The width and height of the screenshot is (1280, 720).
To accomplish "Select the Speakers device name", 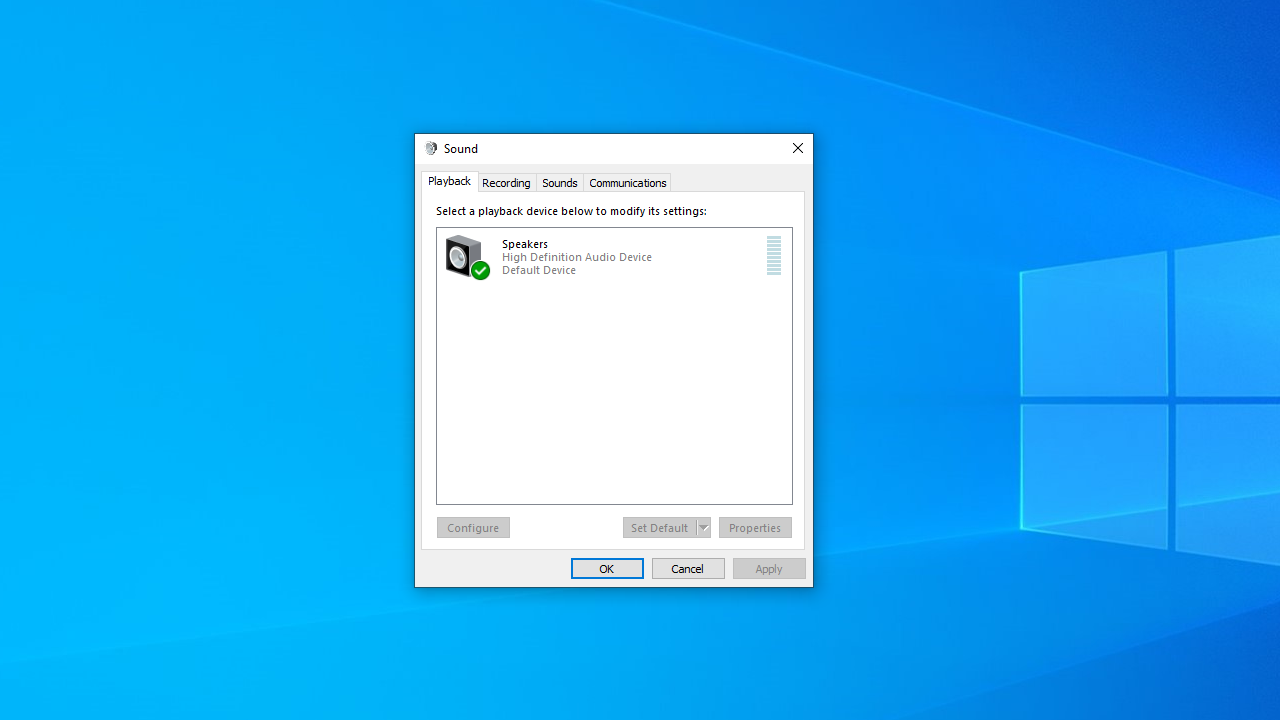I will (525, 244).
